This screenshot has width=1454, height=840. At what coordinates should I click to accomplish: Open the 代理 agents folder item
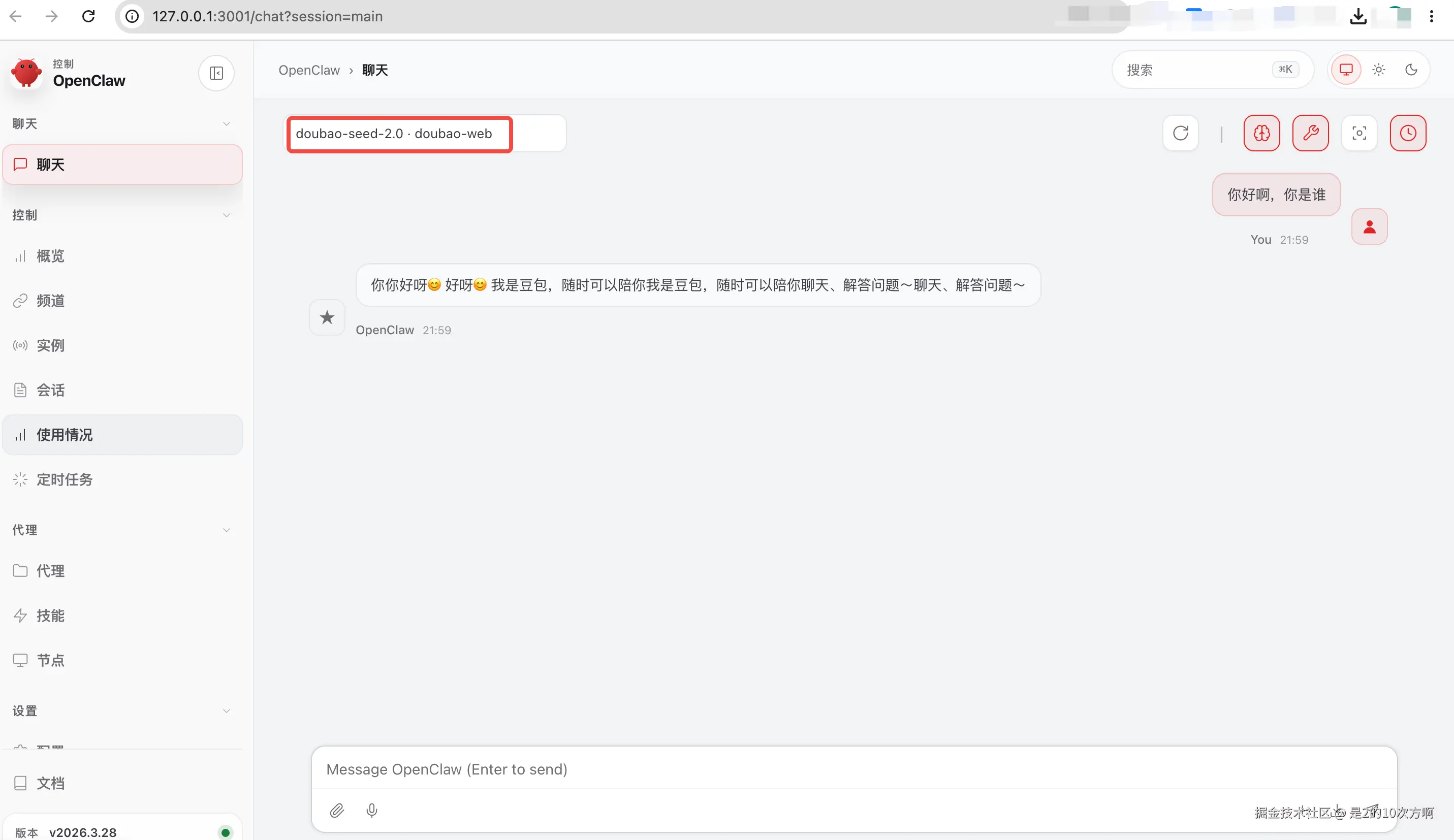pyautogui.click(x=122, y=570)
